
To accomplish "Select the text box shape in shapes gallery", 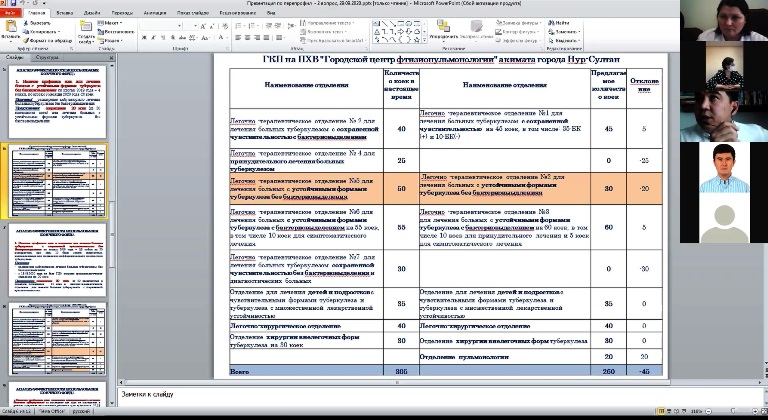I will [x=377, y=23].
